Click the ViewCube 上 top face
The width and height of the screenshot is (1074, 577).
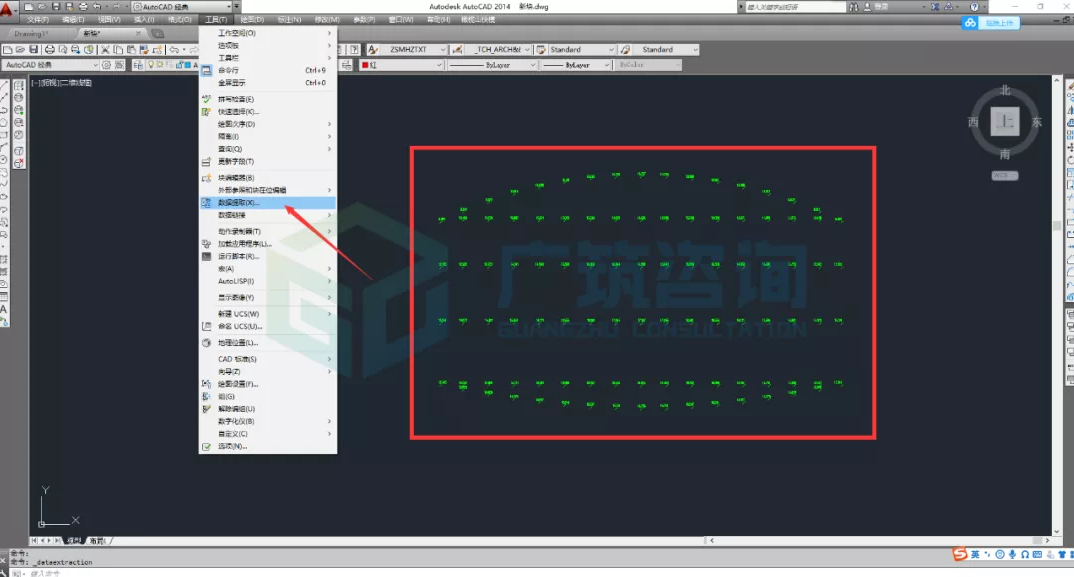(x=1005, y=121)
